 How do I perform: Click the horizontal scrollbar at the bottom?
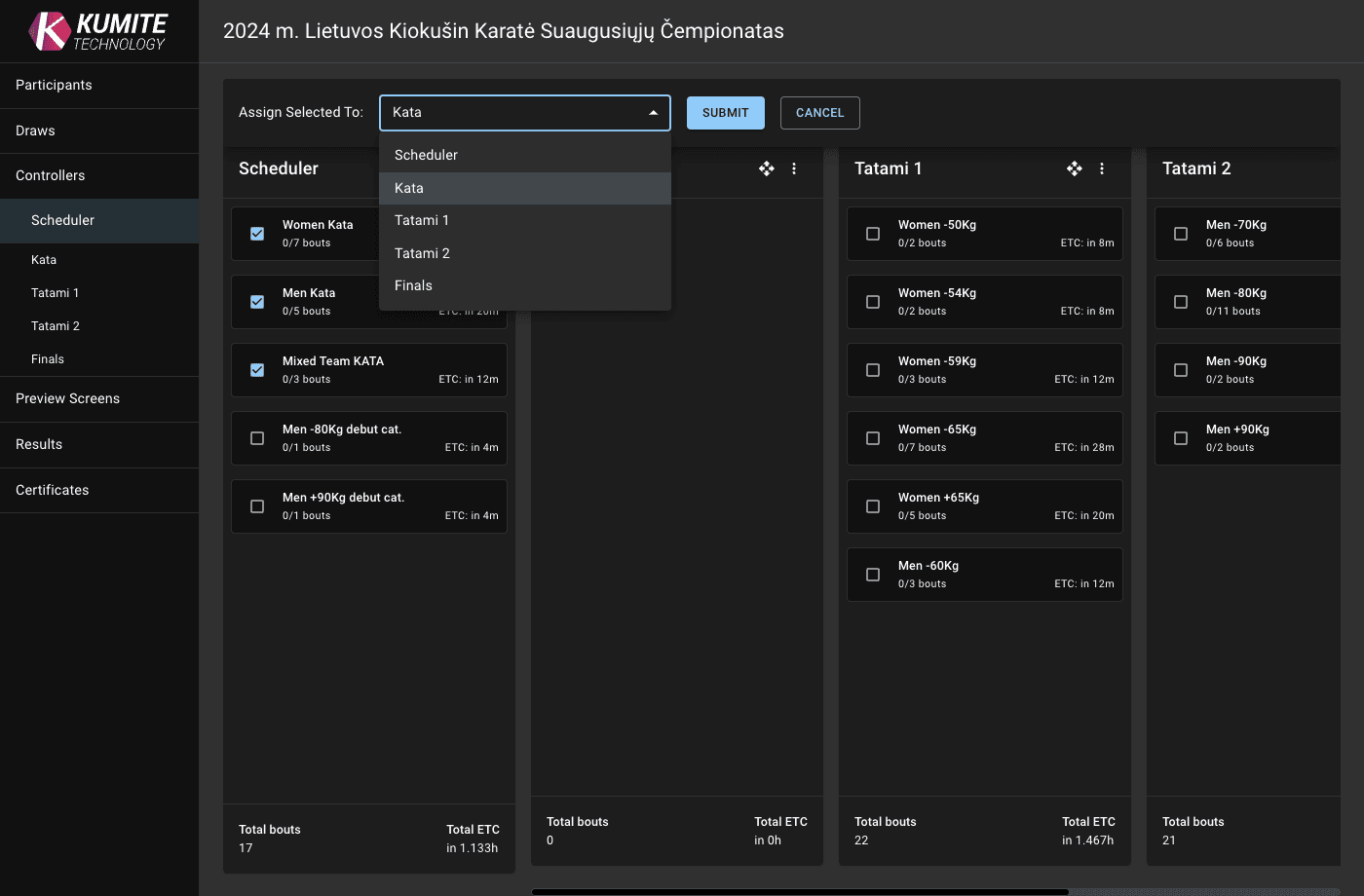799,891
